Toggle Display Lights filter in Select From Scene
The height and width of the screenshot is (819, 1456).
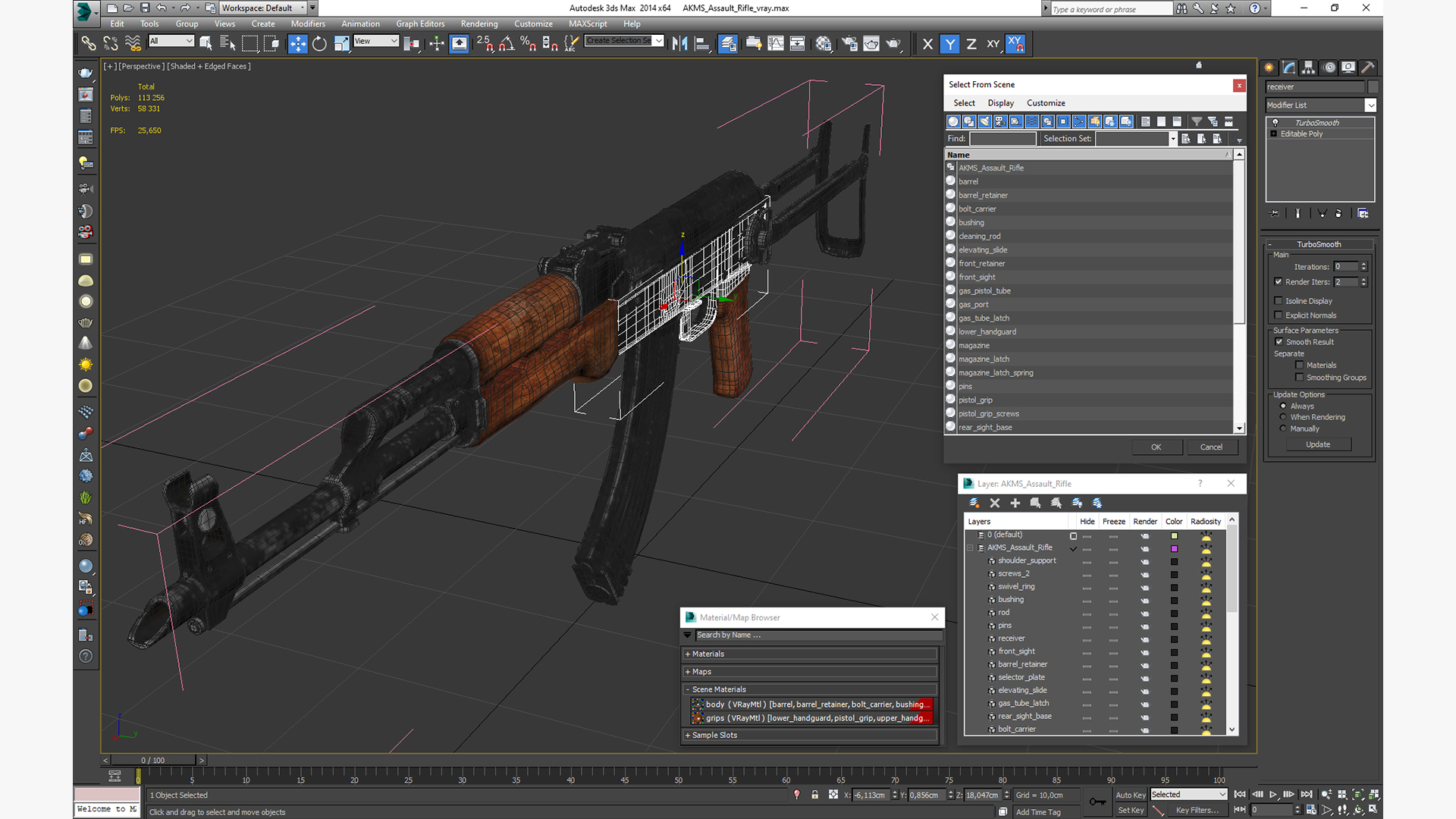point(984,121)
